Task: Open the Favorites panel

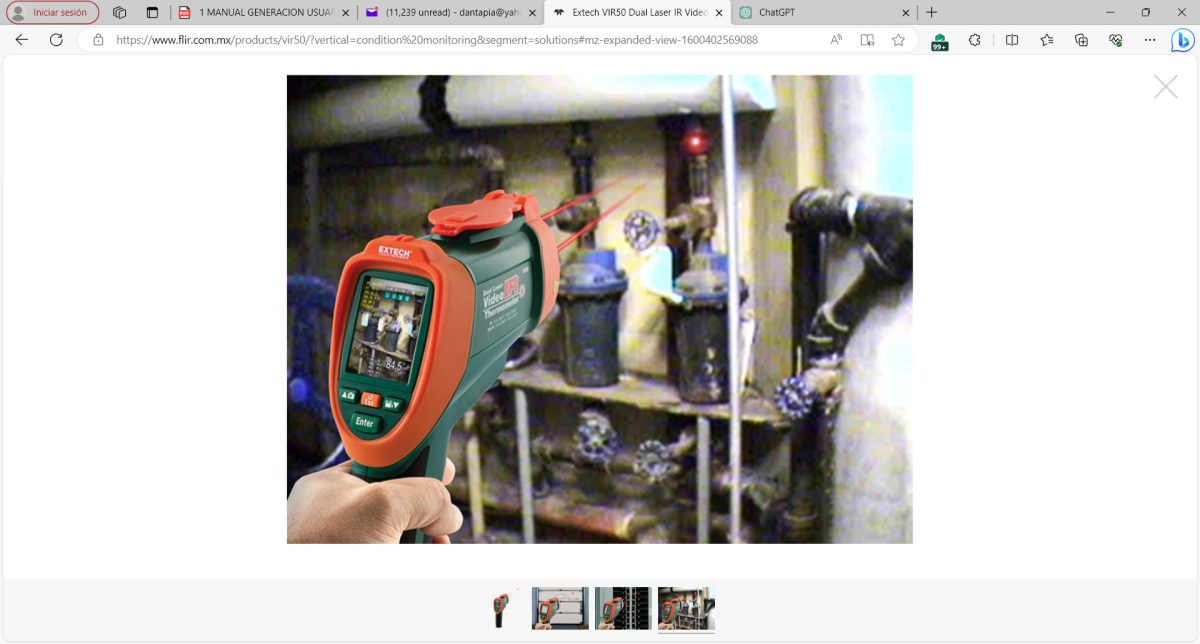Action: click(1047, 40)
